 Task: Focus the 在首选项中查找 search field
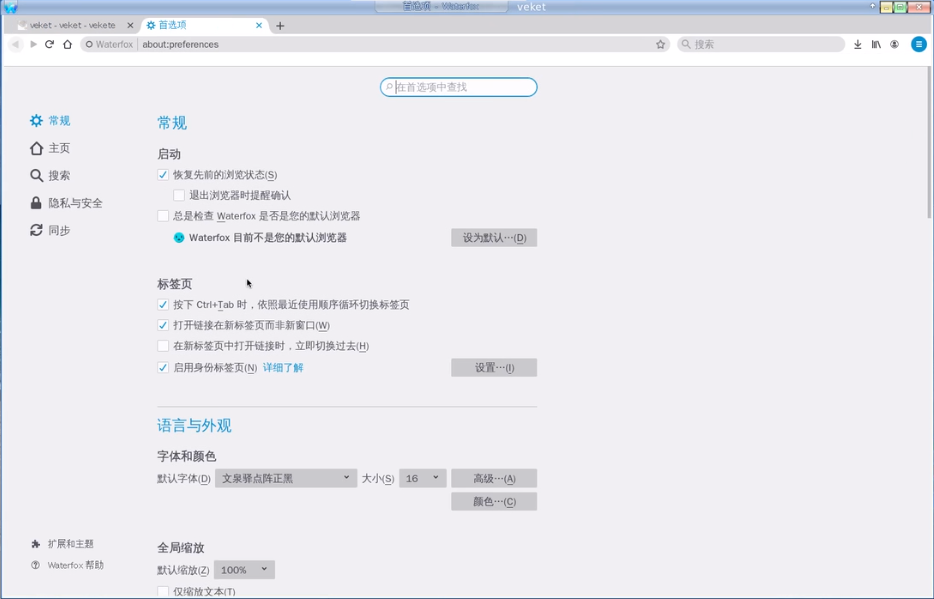click(459, 87)
